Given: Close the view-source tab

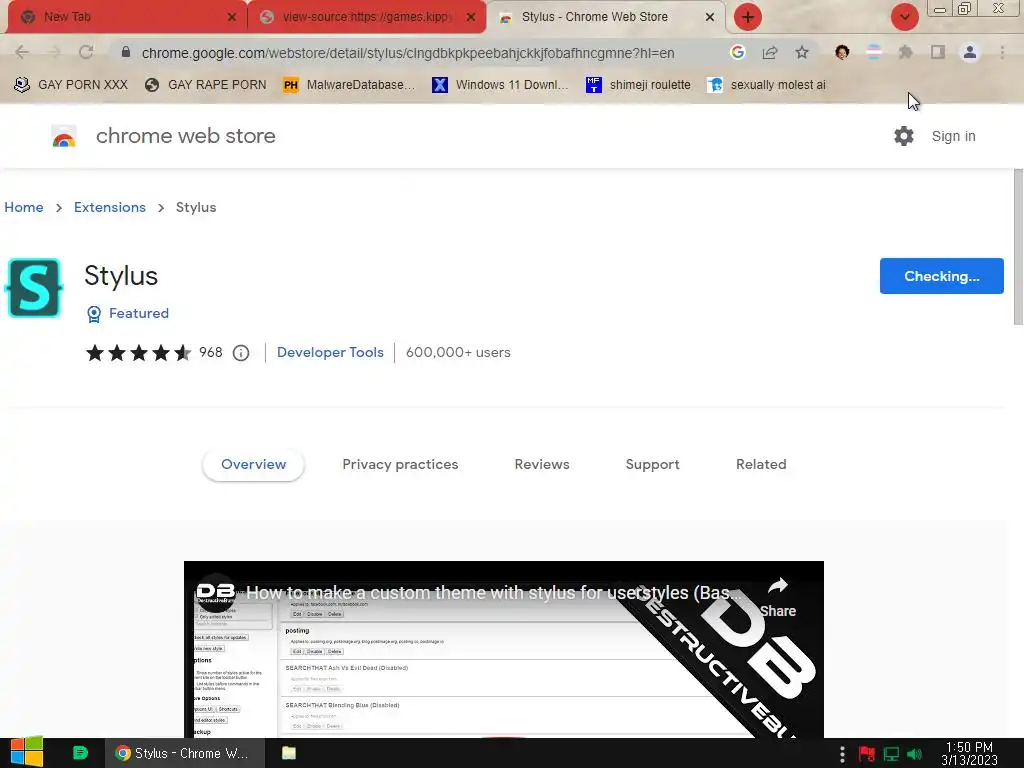Looking at the screenshot, I should 471,17.
